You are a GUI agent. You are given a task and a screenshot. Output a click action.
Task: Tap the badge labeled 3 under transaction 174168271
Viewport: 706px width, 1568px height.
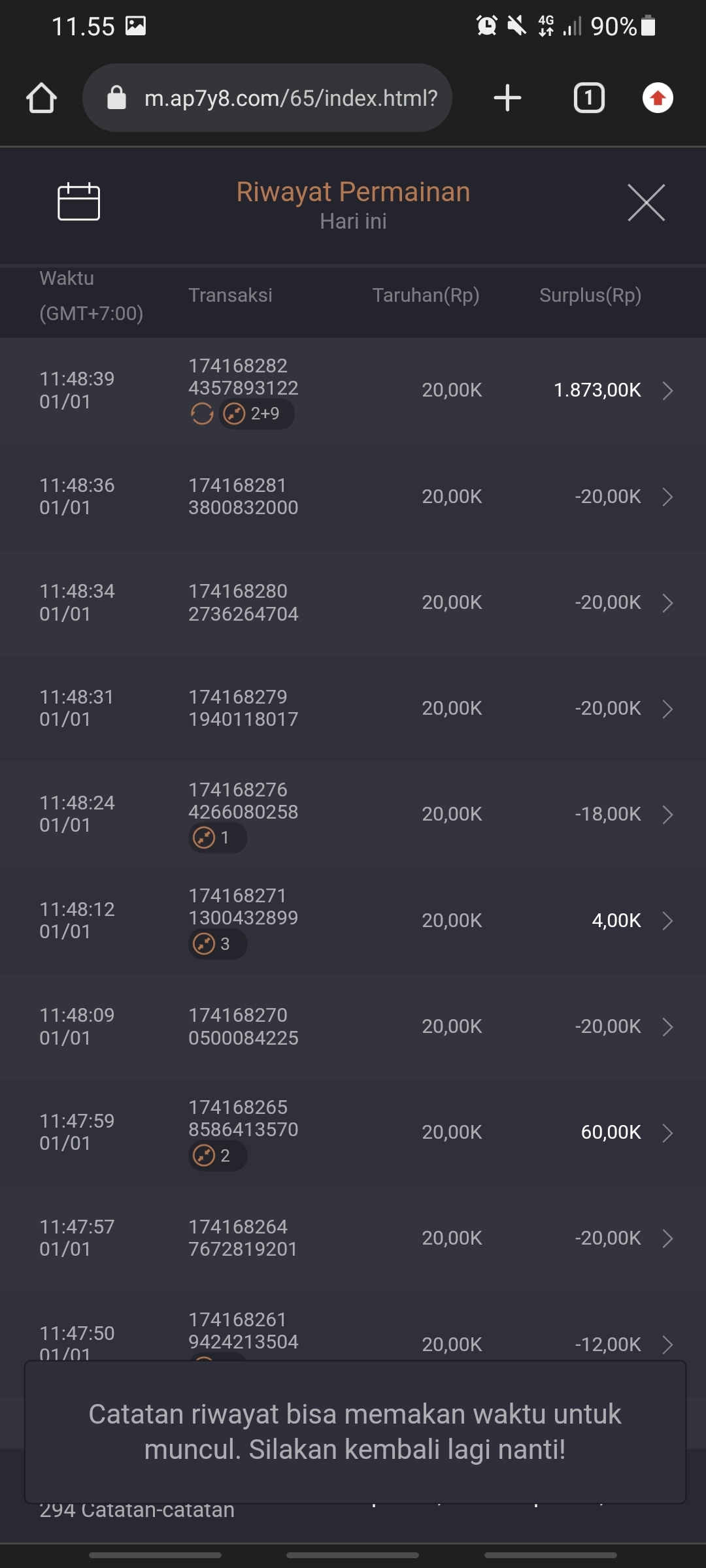coord(217,944)
